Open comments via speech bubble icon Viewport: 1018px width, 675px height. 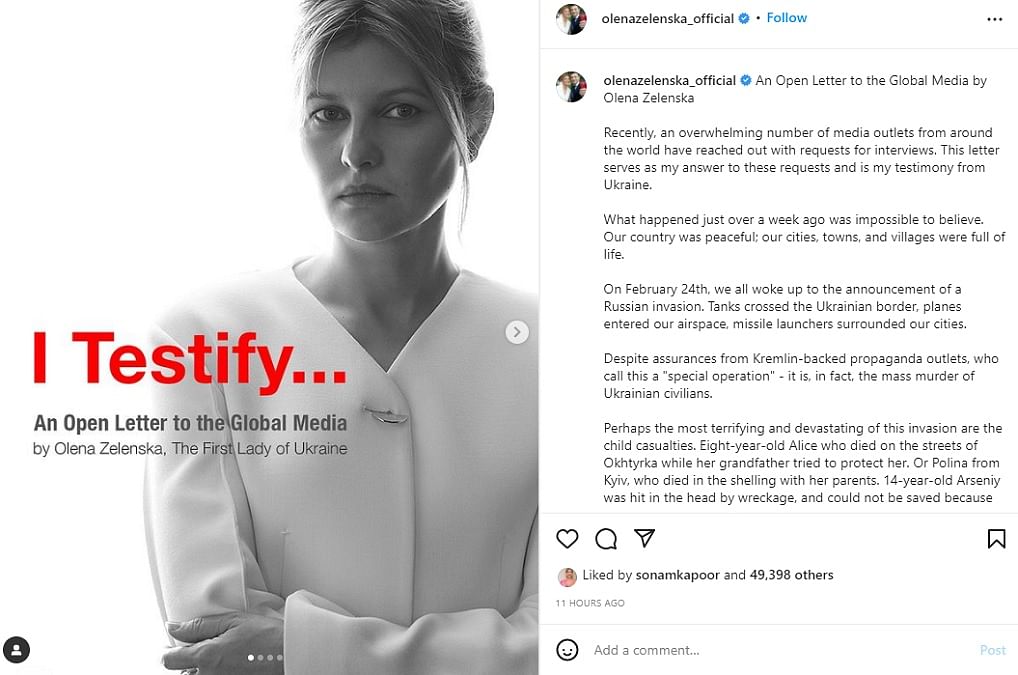pyautogui.click(x=606, y=539)
